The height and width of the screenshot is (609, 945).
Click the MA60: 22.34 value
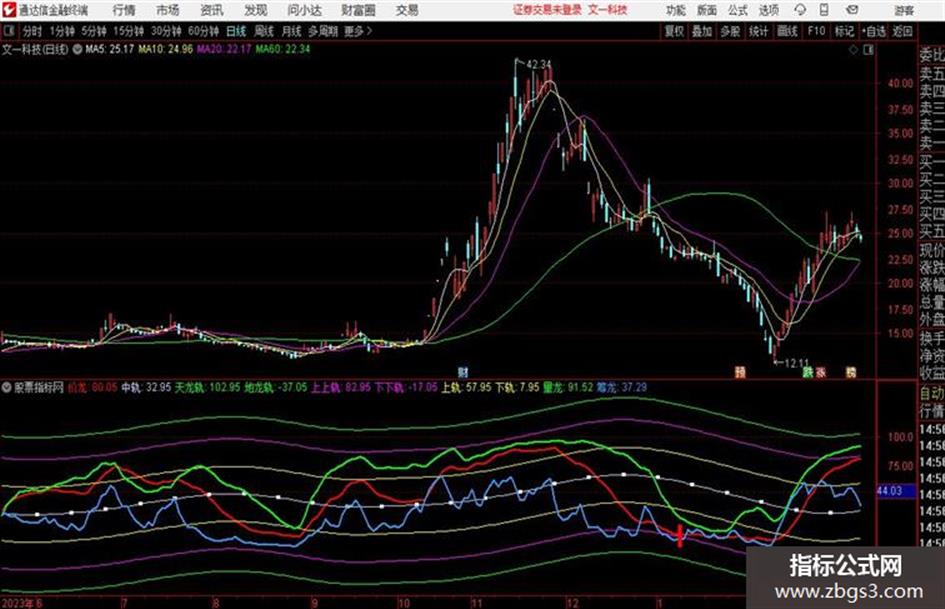[283, 49]
